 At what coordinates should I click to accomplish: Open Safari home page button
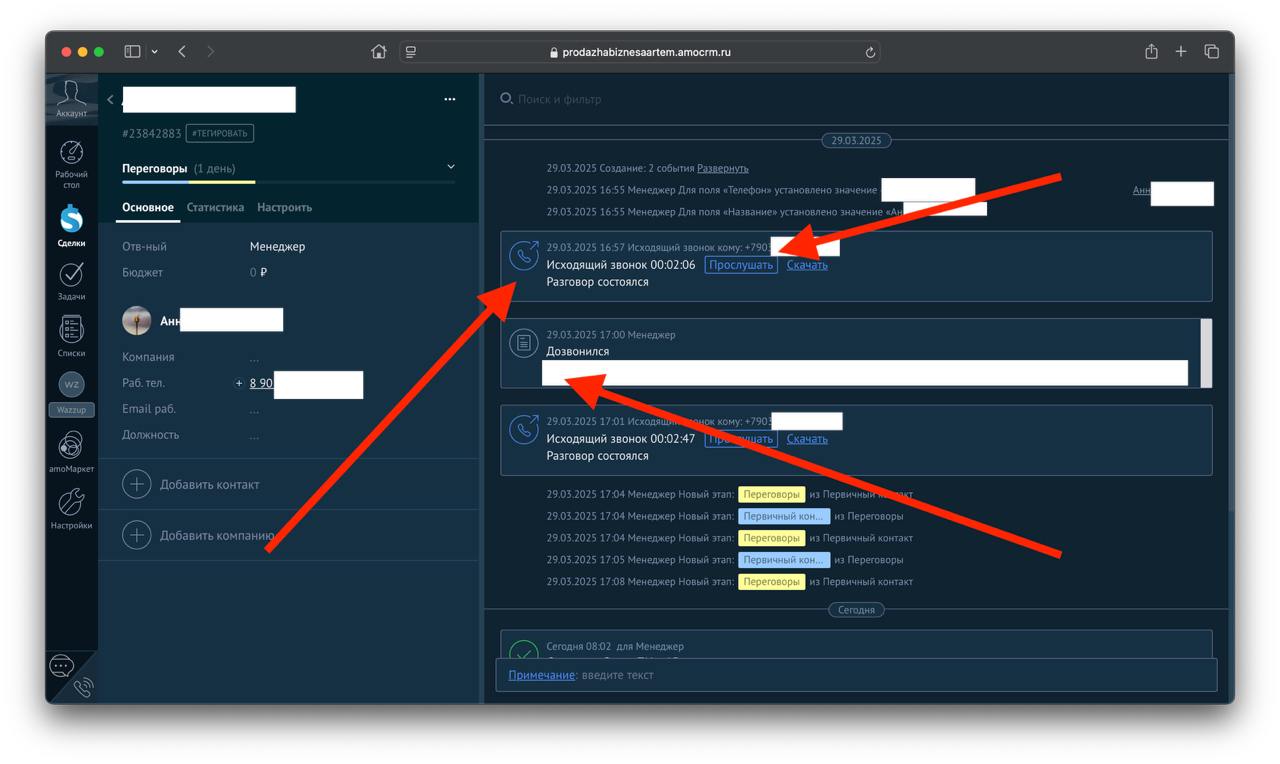click(379, 52)
